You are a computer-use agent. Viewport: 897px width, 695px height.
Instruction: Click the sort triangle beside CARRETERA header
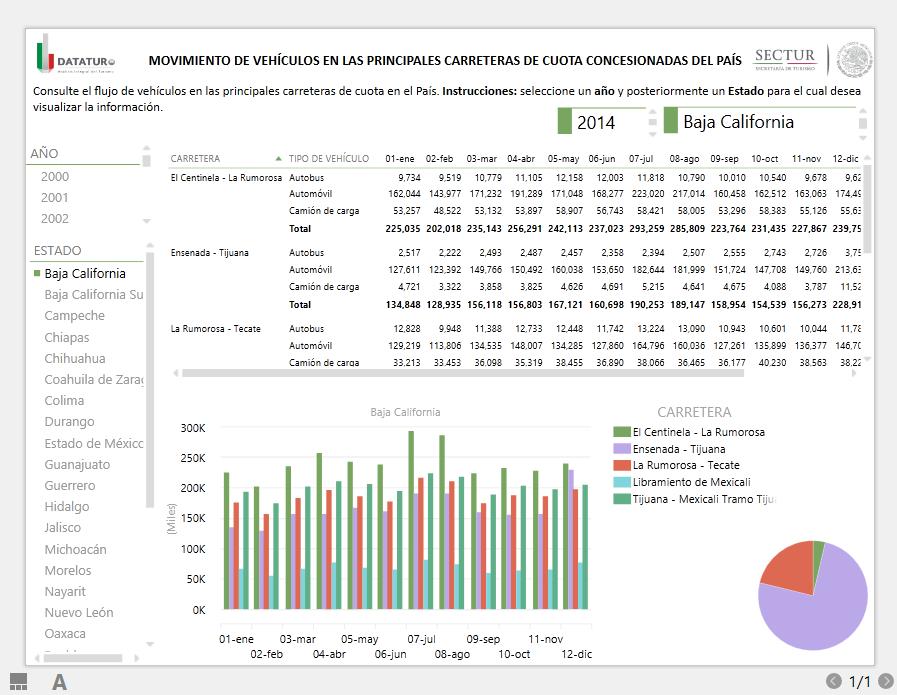point(278,159)
